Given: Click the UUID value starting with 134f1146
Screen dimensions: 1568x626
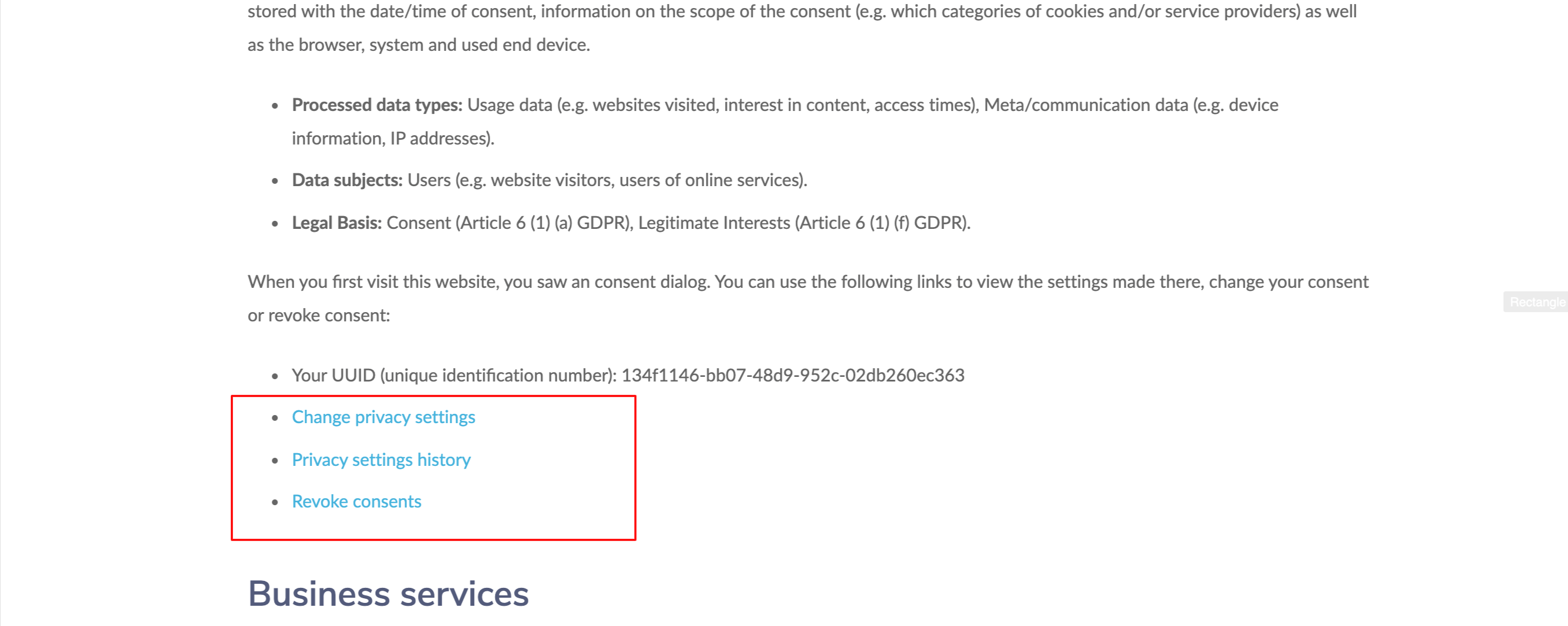Looking at the screenshot, I should pos(793,375).
